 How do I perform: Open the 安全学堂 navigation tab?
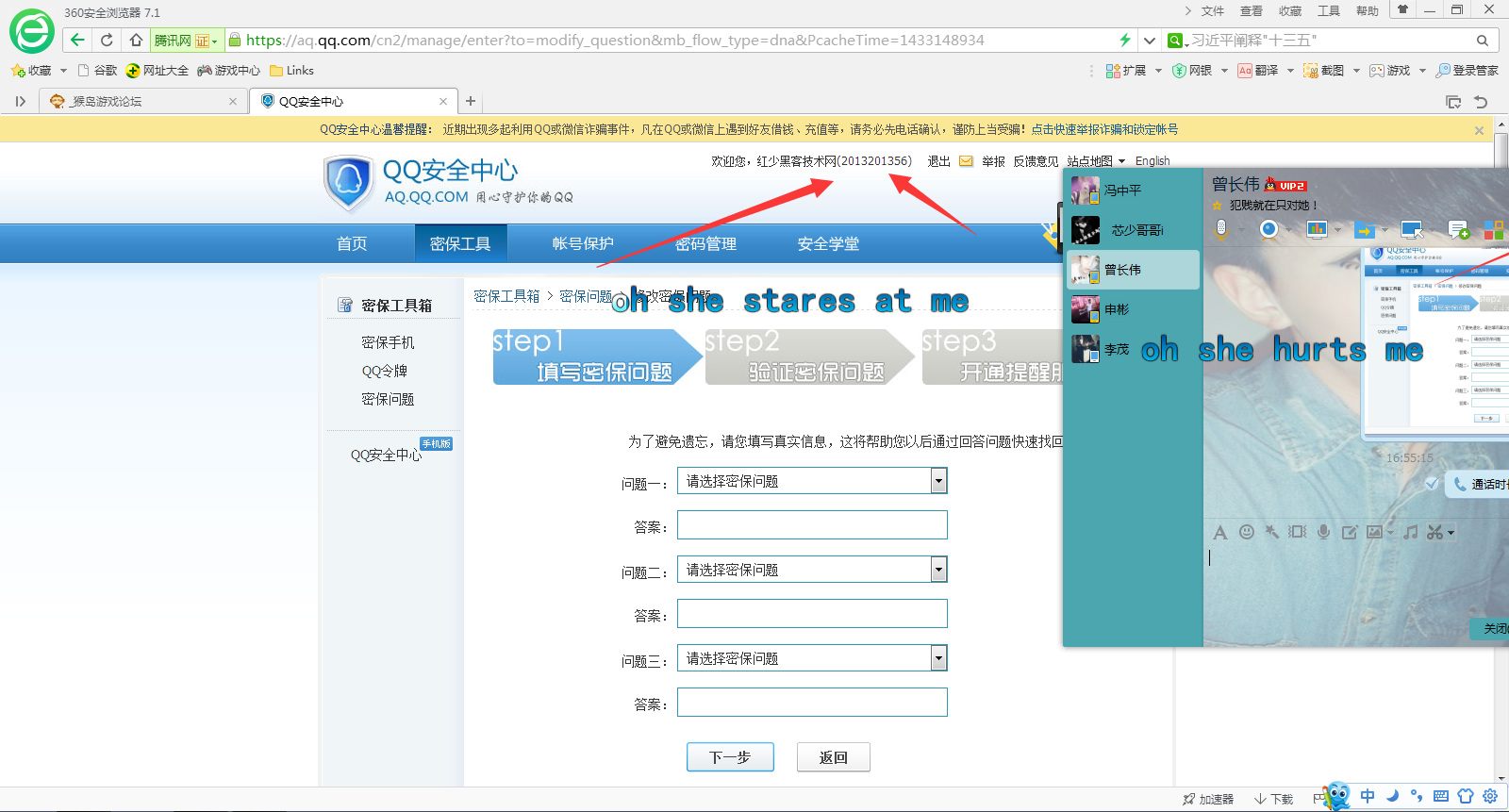pyautogui.click(x=828, y=243)
